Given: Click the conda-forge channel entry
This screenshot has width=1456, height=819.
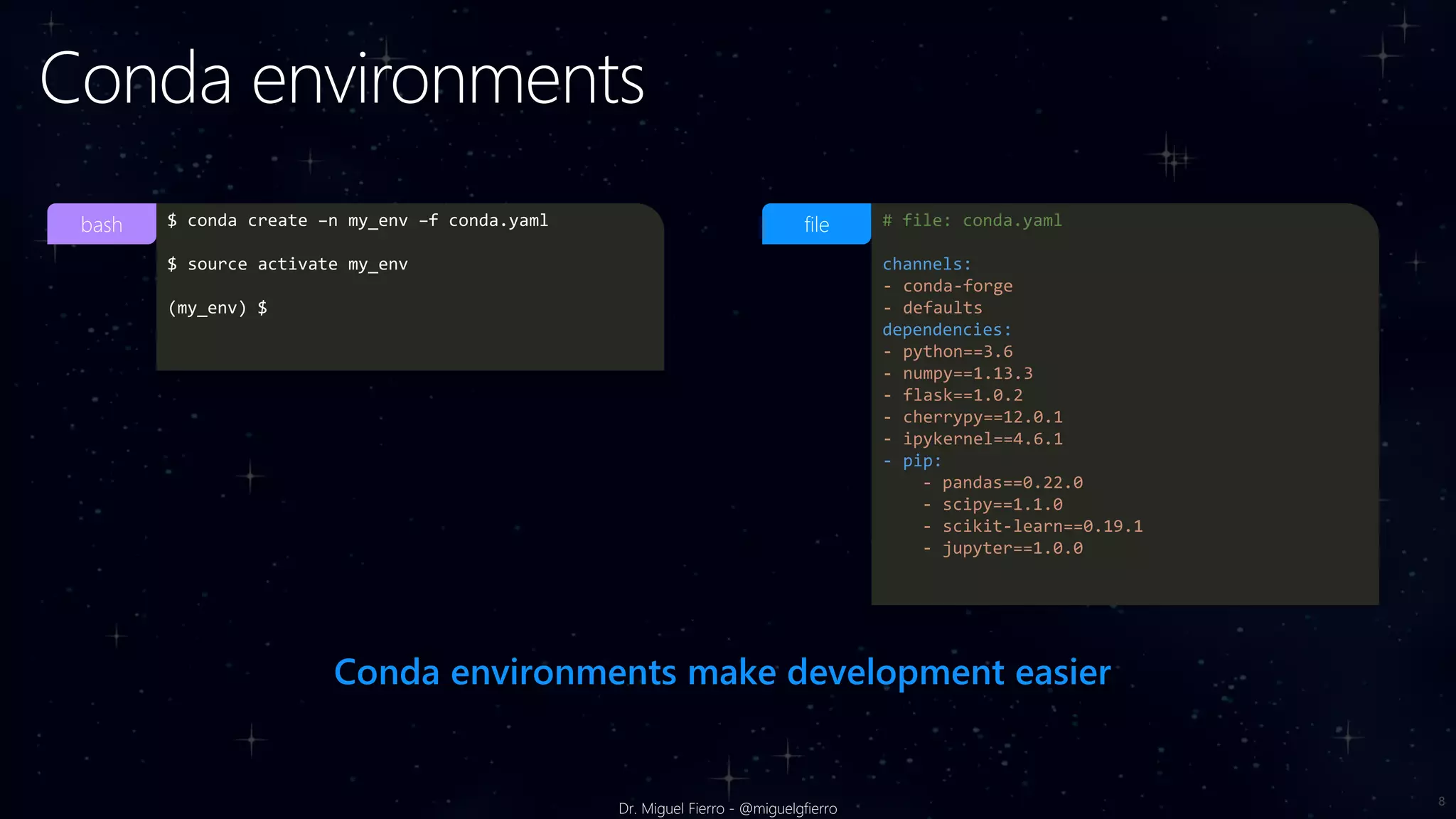Looking at the screenshot, I should pos(948,286).
